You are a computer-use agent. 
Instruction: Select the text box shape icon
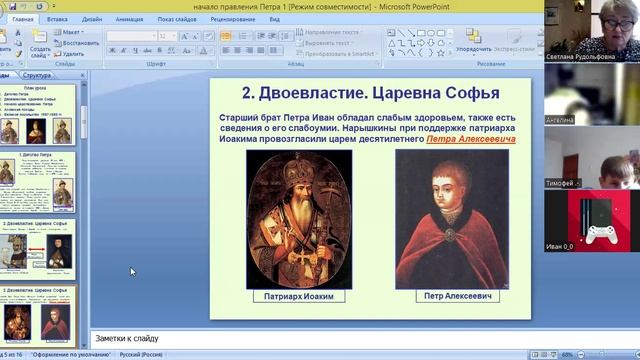coord(391,33)
